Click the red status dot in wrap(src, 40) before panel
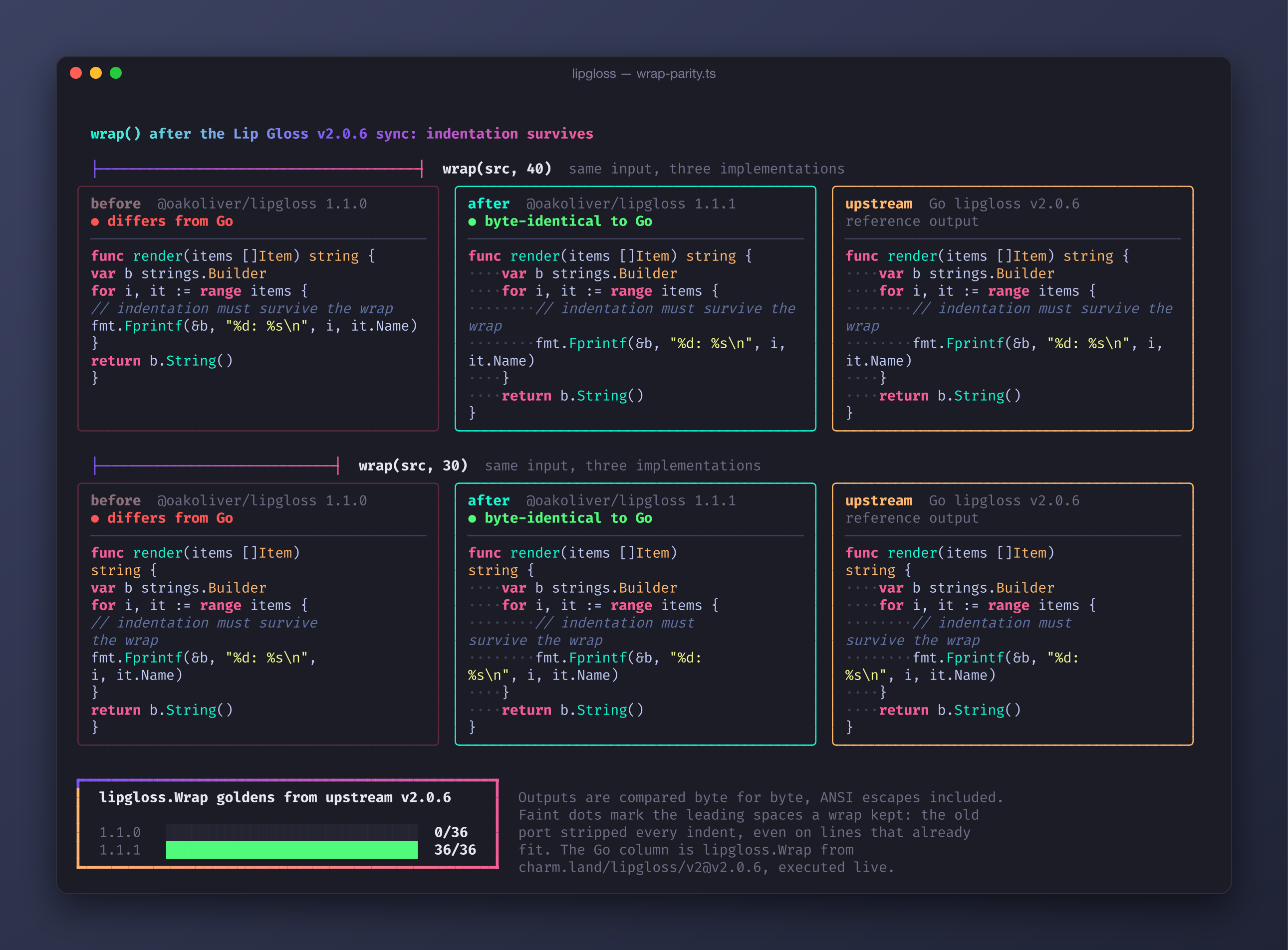Screen dimensions: 1288x950 click(95, 222)
